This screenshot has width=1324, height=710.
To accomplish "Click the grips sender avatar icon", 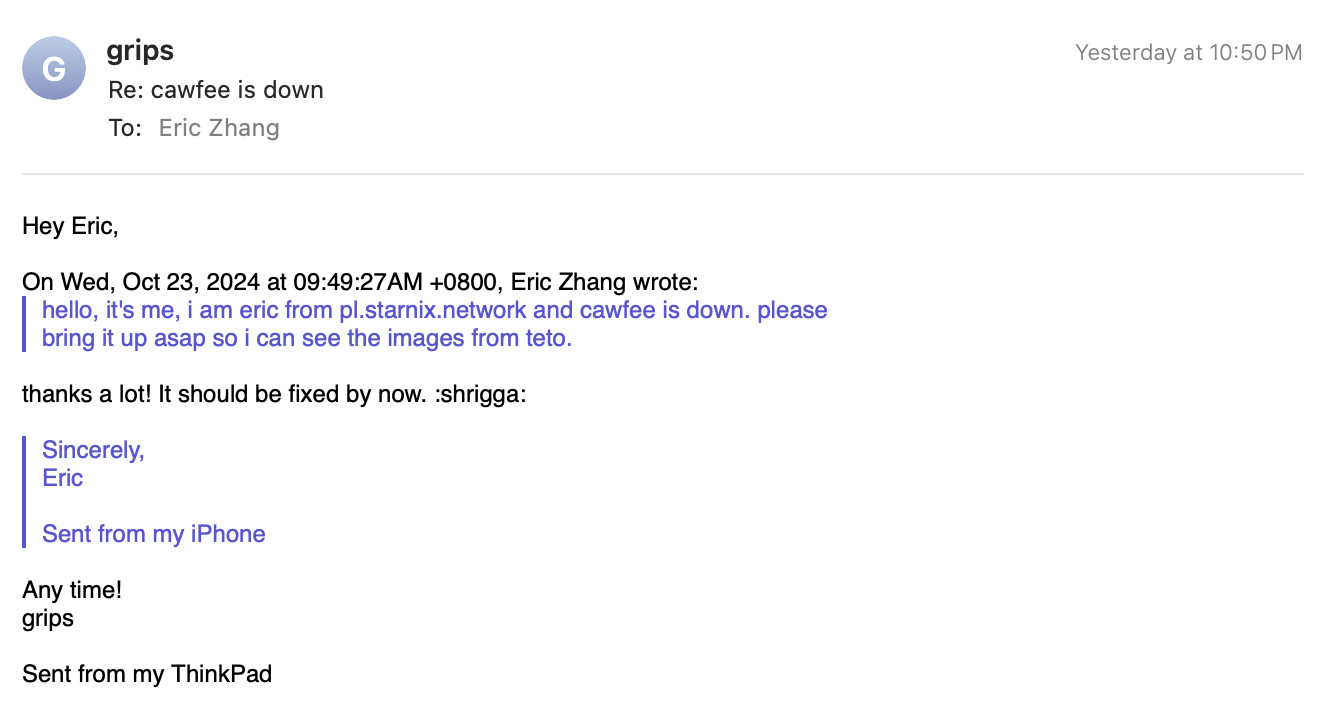I will [54, 68].
